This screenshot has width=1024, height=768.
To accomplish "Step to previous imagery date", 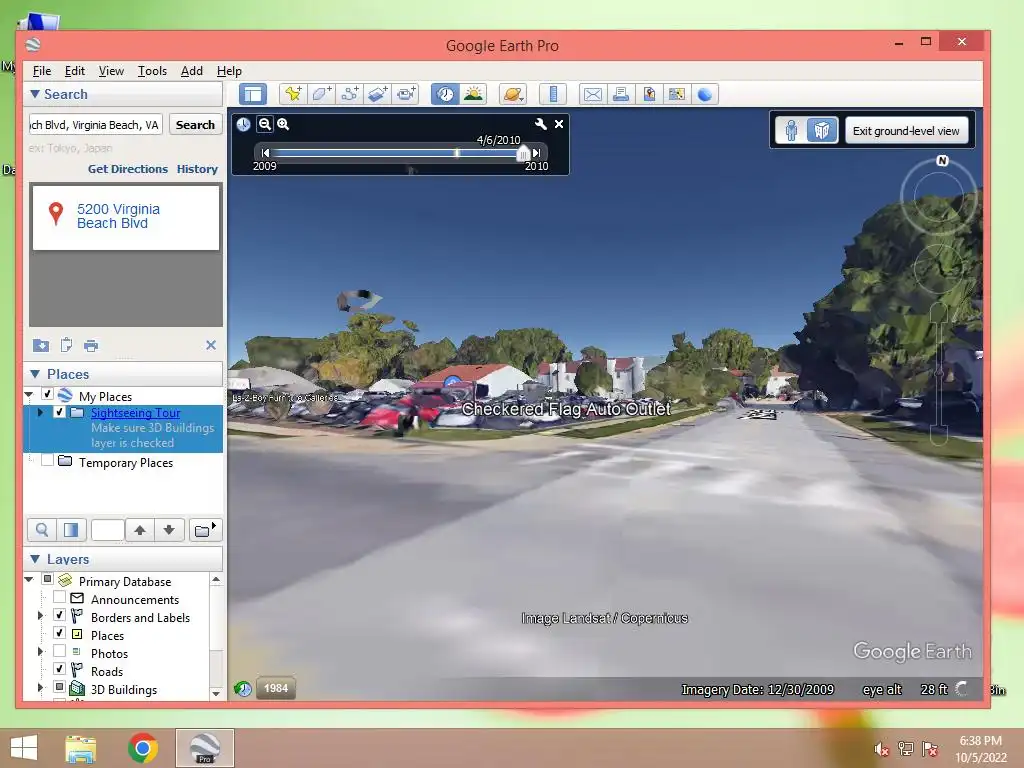I will (x=265, y=153).
